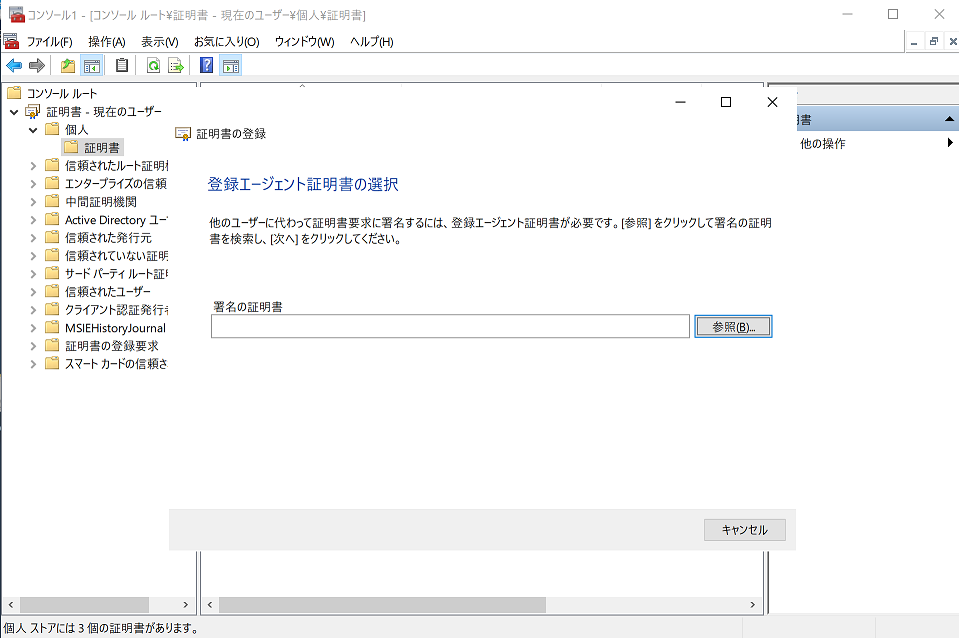The image size is (959, 638).
Task: Click the clipboard icon in the toolbar
Action: click(x=122, y=66)
